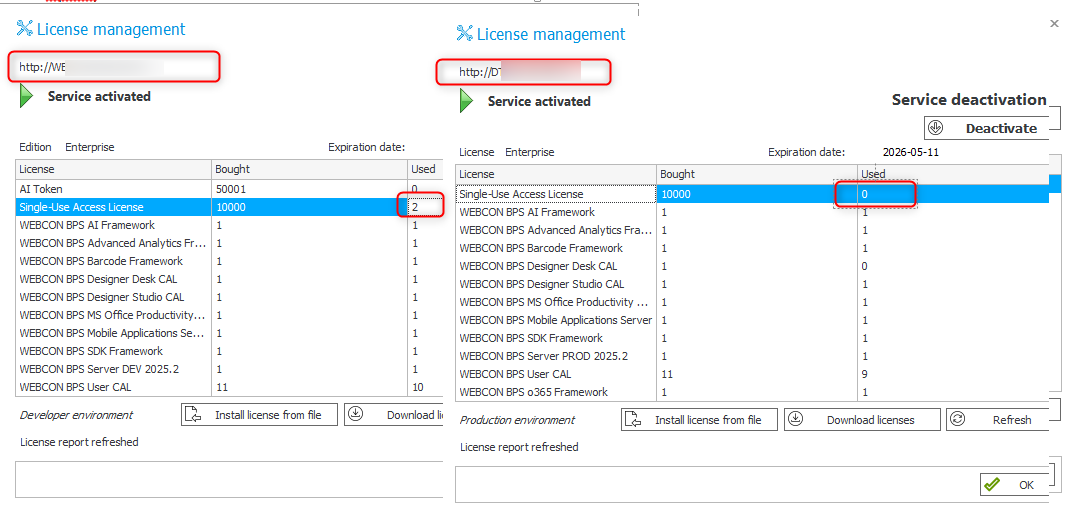This screenshot has height=513, width=1067.
Task: Click the service URL field starting with http://DT
Action: pyautogui.click(x=523, y=72)
